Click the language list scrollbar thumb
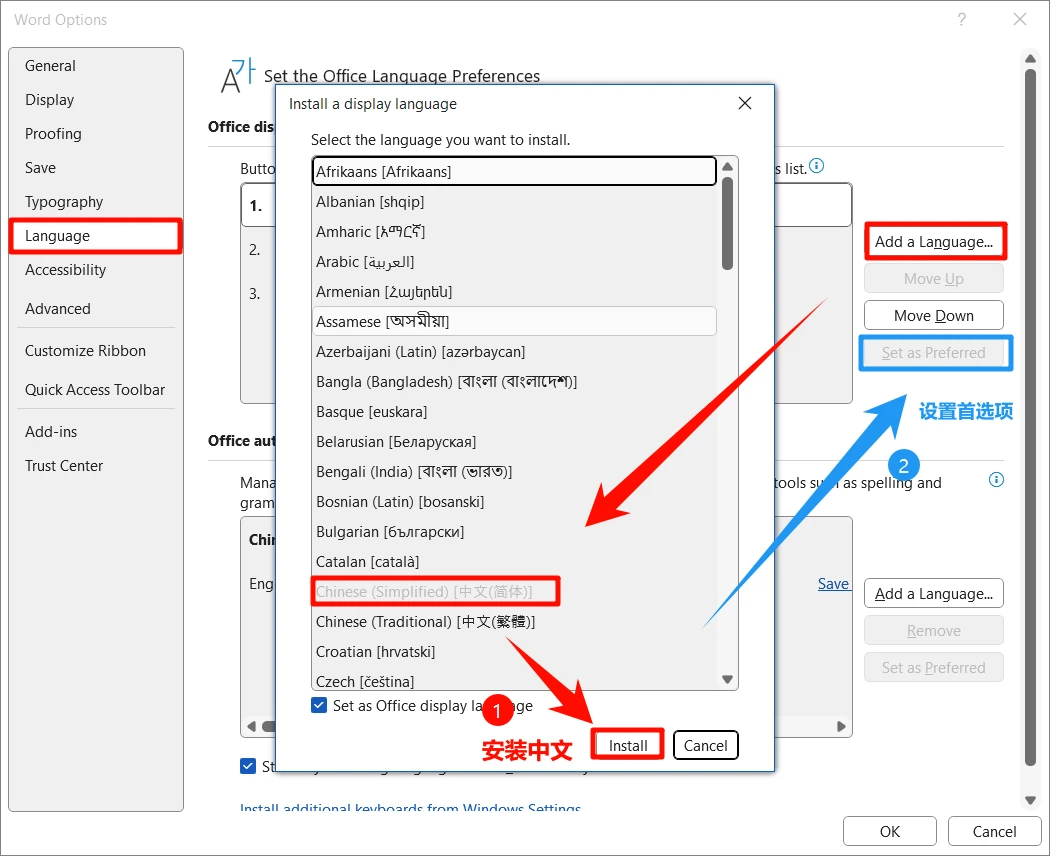 (727, 223)
